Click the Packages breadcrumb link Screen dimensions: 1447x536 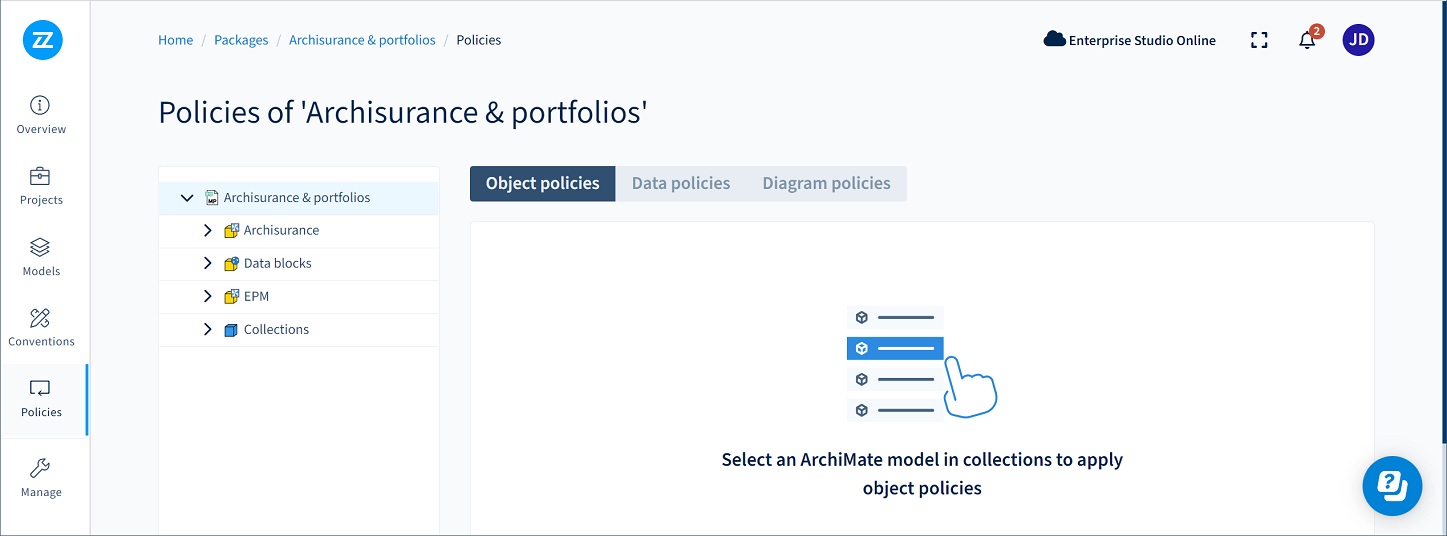point(241,41)
